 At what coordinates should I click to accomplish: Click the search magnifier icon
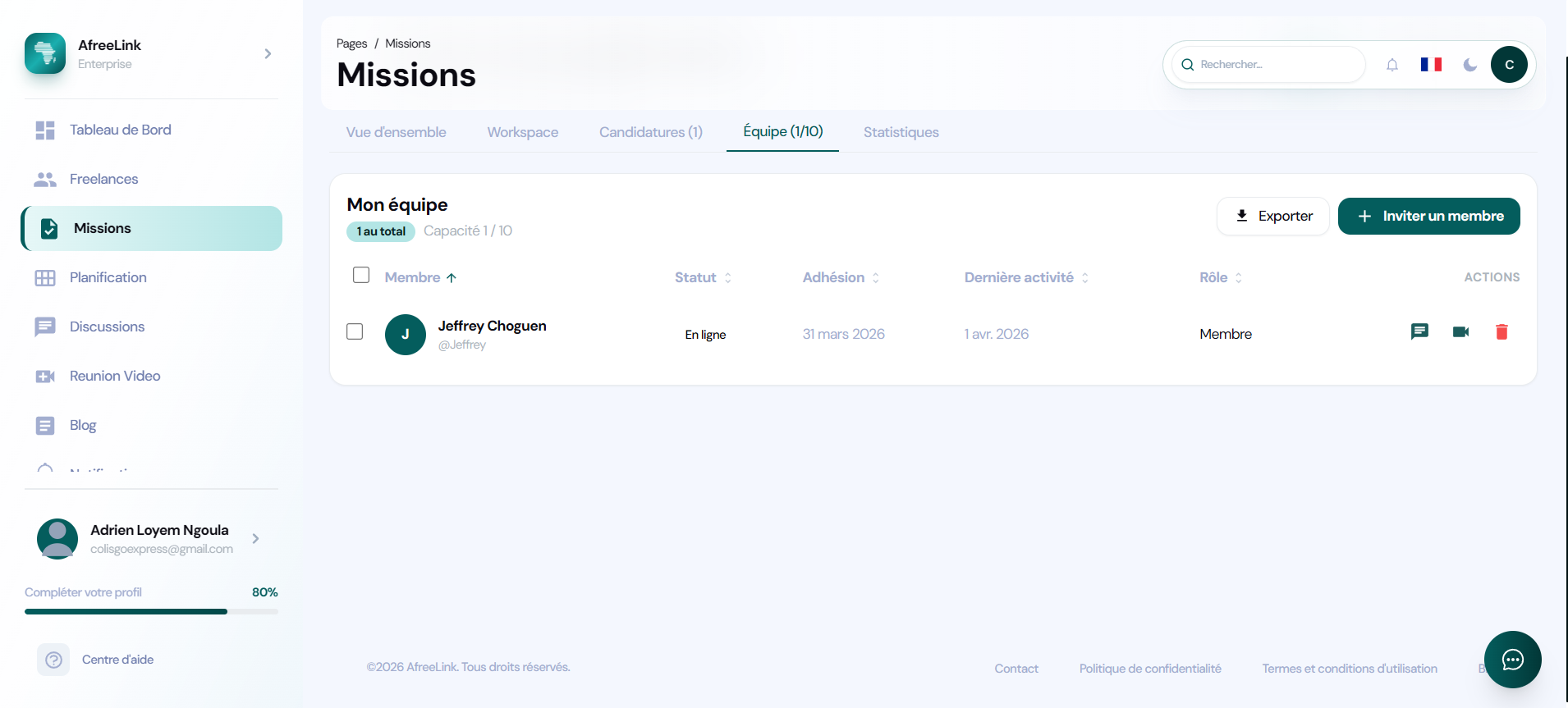[1187, 65]
